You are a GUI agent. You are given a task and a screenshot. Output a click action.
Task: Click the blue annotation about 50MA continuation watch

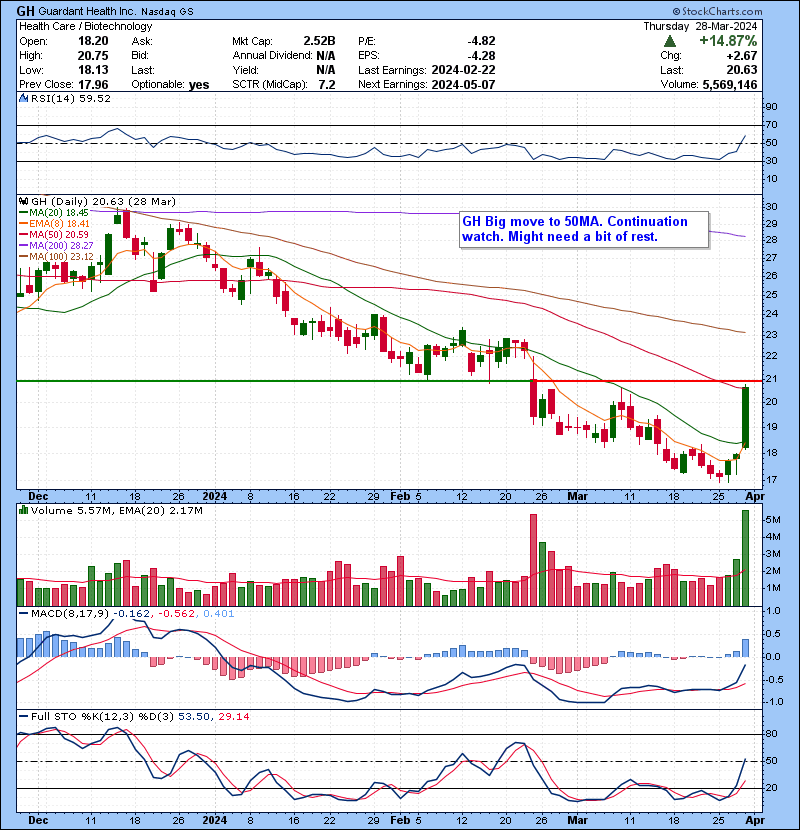[x=583, y=229]
